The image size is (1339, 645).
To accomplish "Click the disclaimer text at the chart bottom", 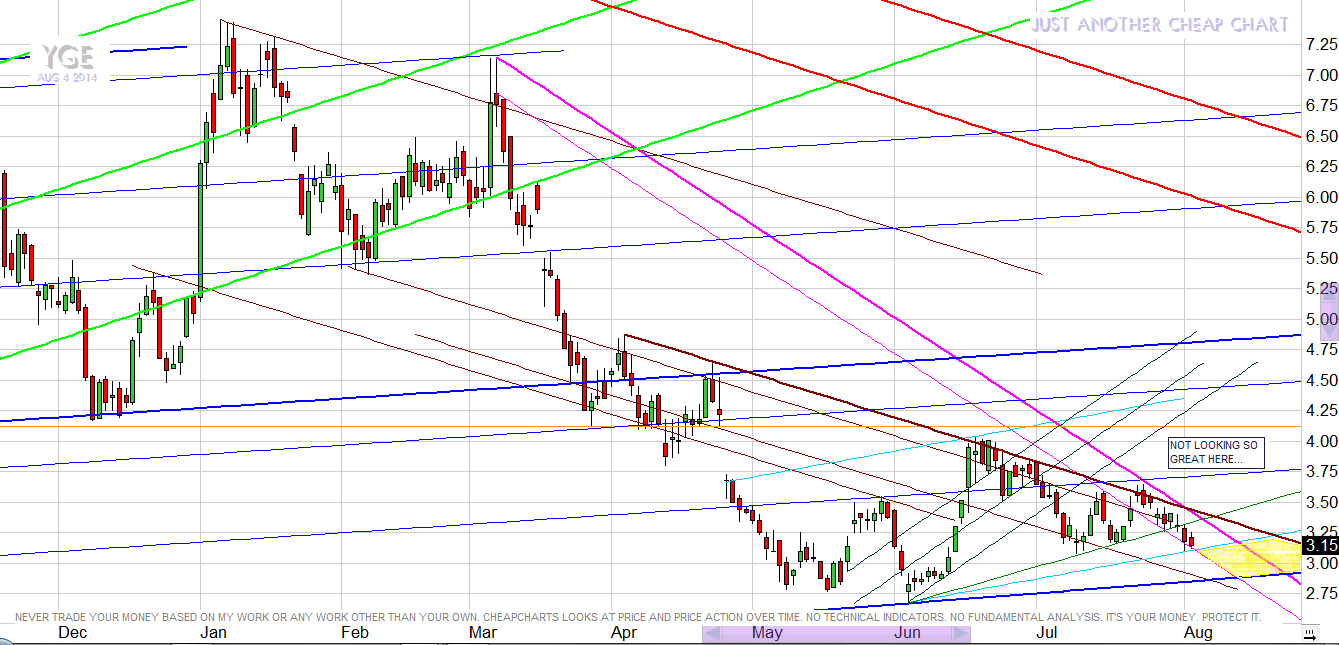I will coord(638,617).
